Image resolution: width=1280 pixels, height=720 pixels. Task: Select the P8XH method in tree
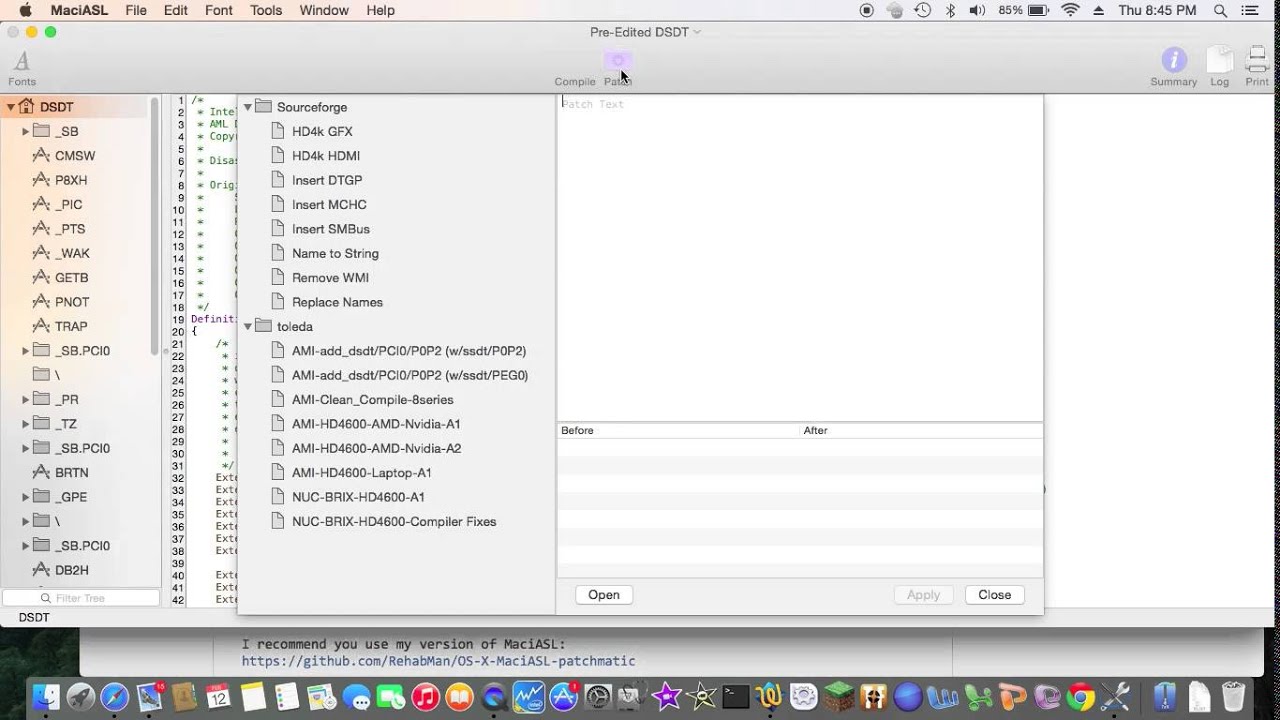[x=71, y=180]
